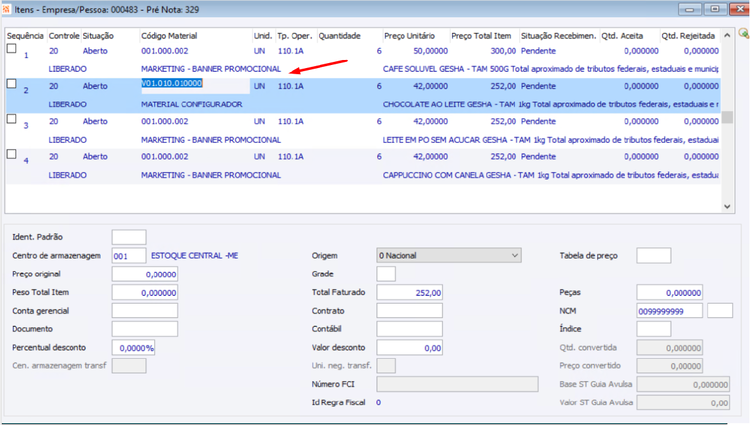Check the box for sequence row 1
Viewport: 750px width, 425px height.
click(11, 48)
